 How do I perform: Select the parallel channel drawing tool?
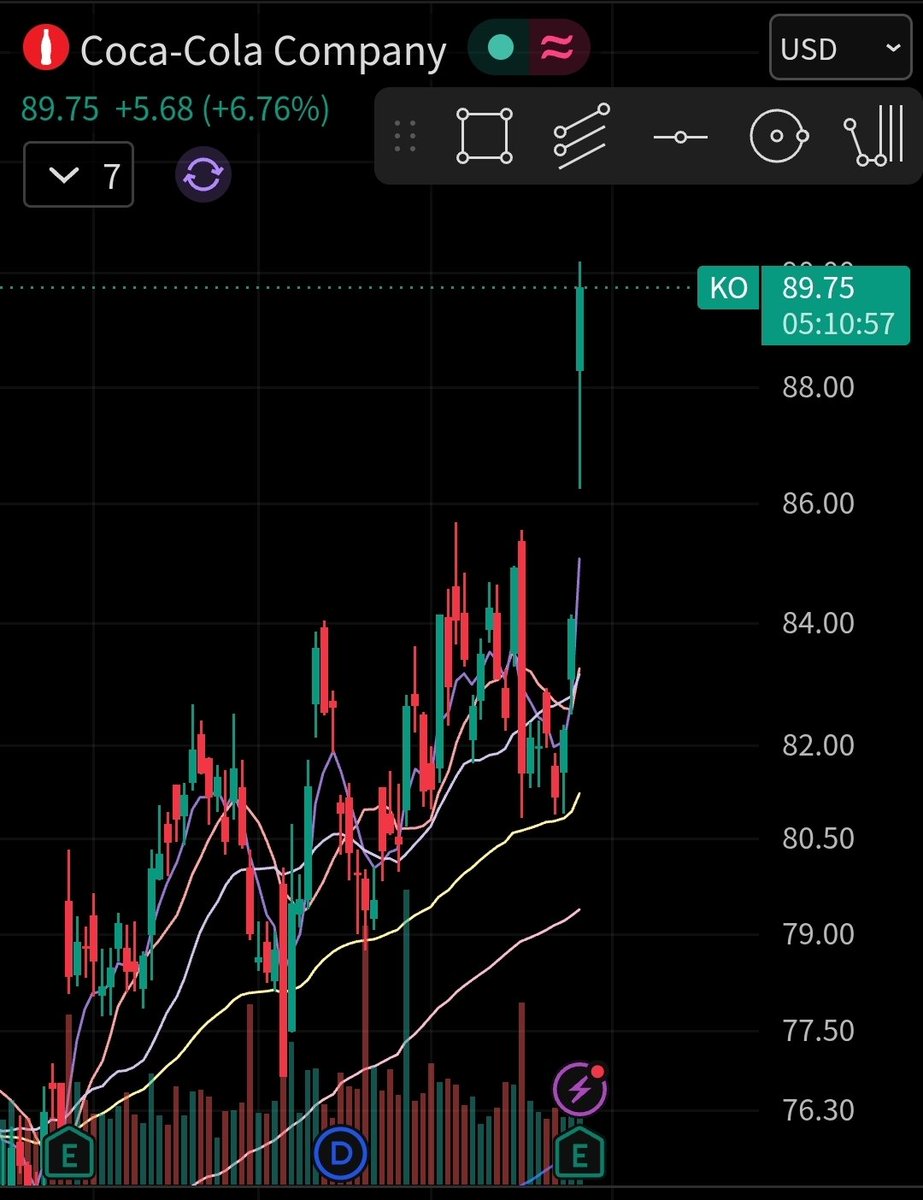(x=581, y=136)
